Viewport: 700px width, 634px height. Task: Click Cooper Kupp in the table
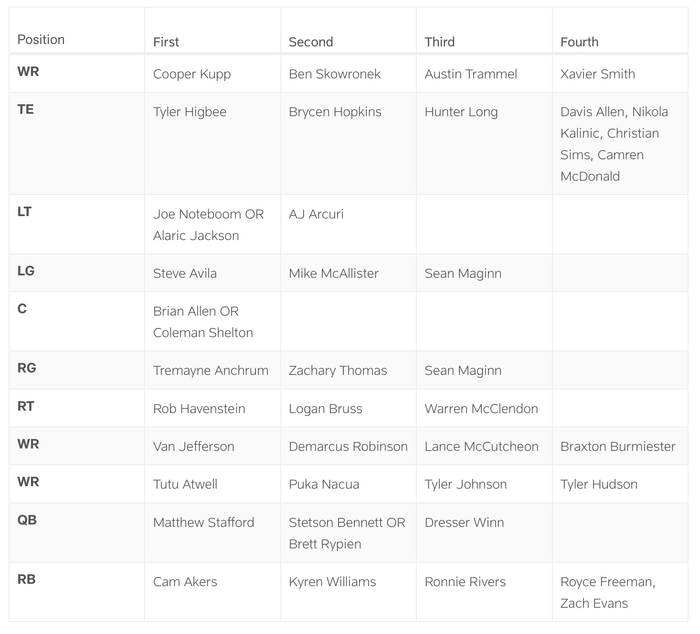click(194, 74)
